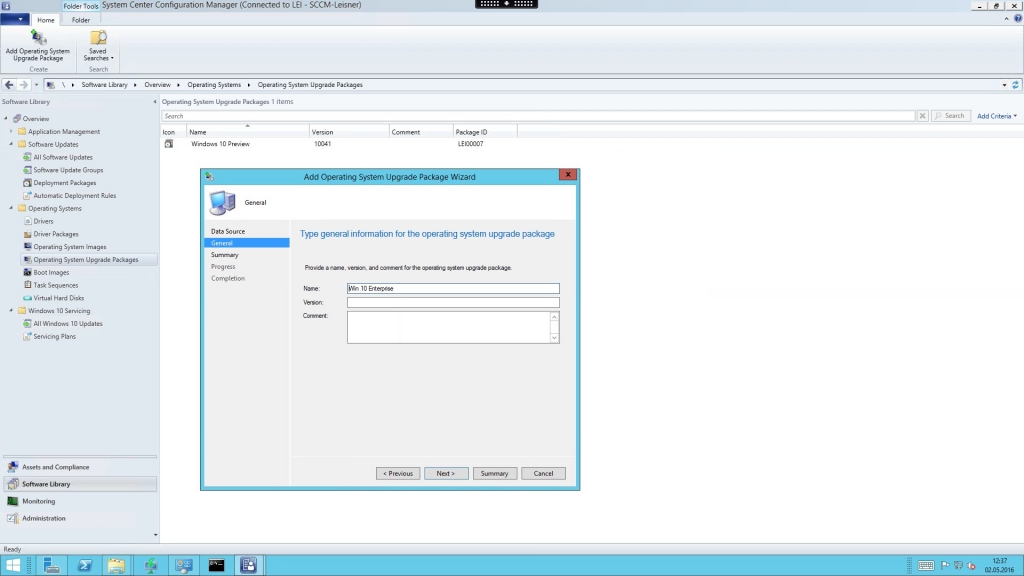
Task: Clear search with X button
Action: pyautogui.click(x=922, y=116)
